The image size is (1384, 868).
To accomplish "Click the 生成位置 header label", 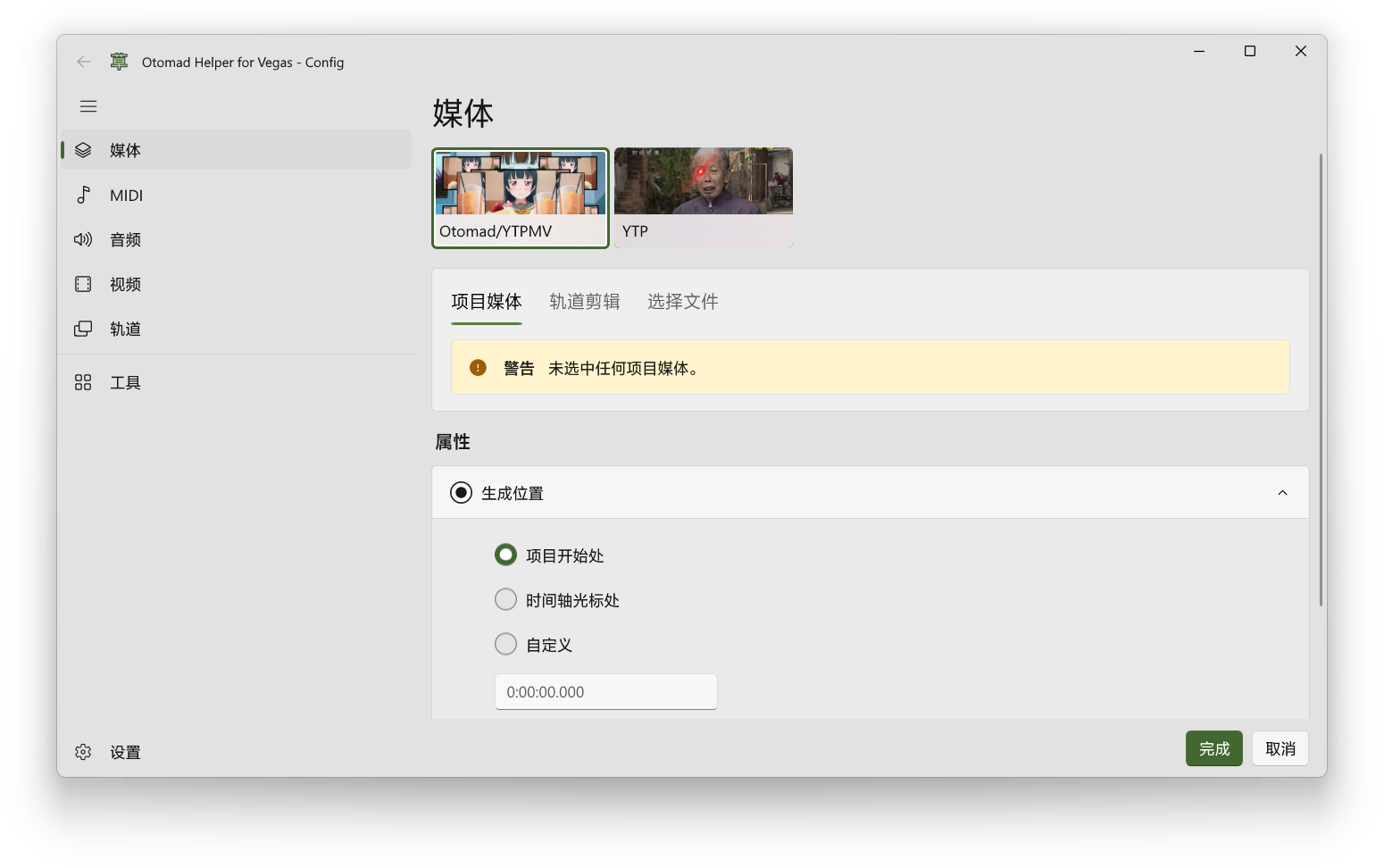I will (x=513, y=493).
